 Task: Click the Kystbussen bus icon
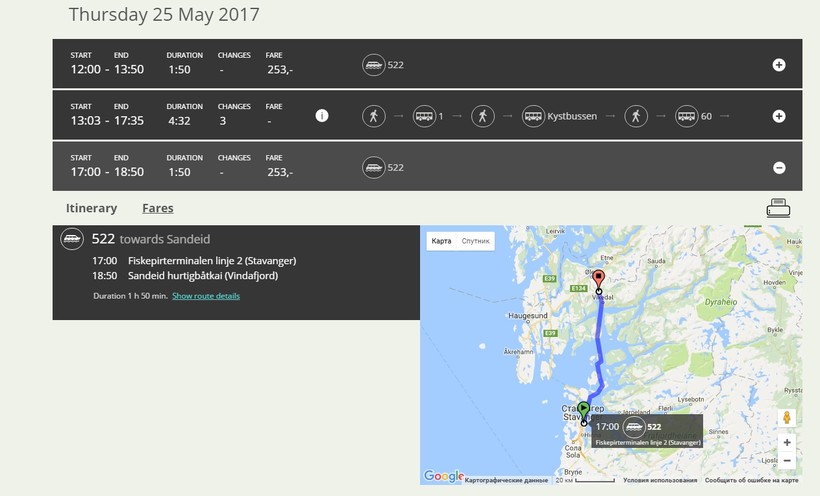534,116
